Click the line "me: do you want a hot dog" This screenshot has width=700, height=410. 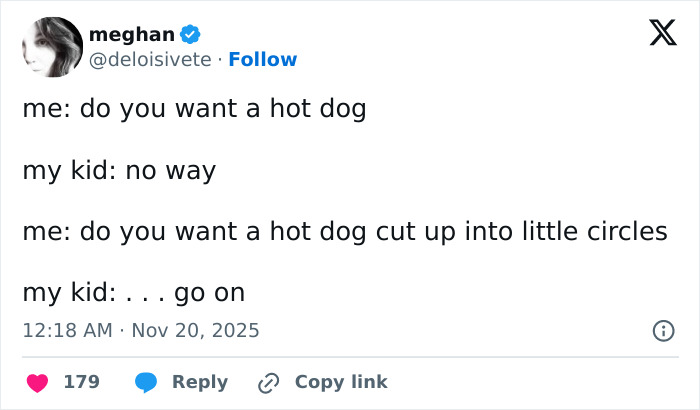(x=194, y=108)
